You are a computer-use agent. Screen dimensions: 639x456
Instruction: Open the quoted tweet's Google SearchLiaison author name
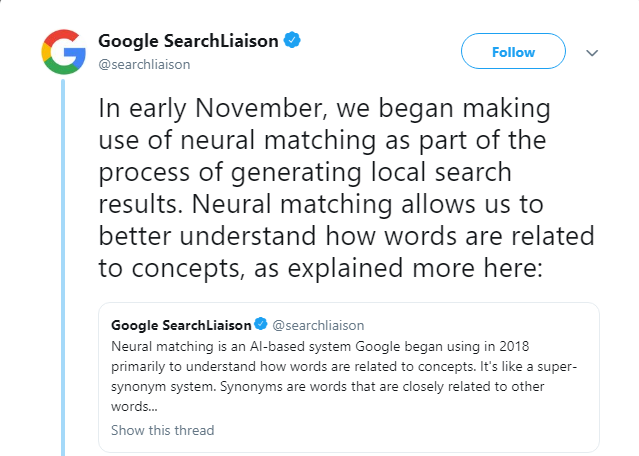(181, 325)
